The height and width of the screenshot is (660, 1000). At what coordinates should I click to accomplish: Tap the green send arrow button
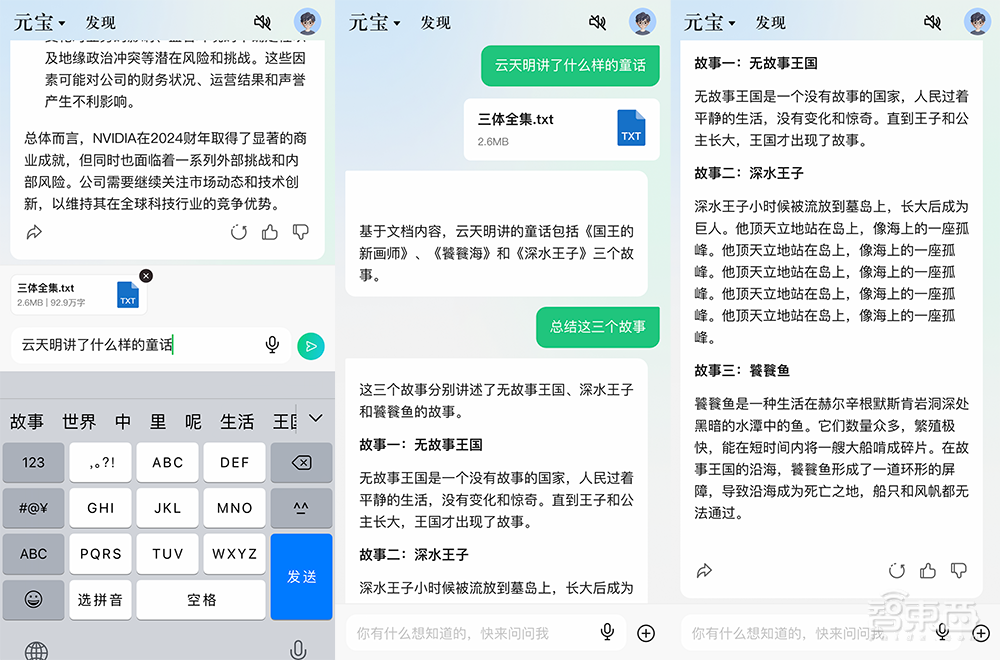[311, 343]
